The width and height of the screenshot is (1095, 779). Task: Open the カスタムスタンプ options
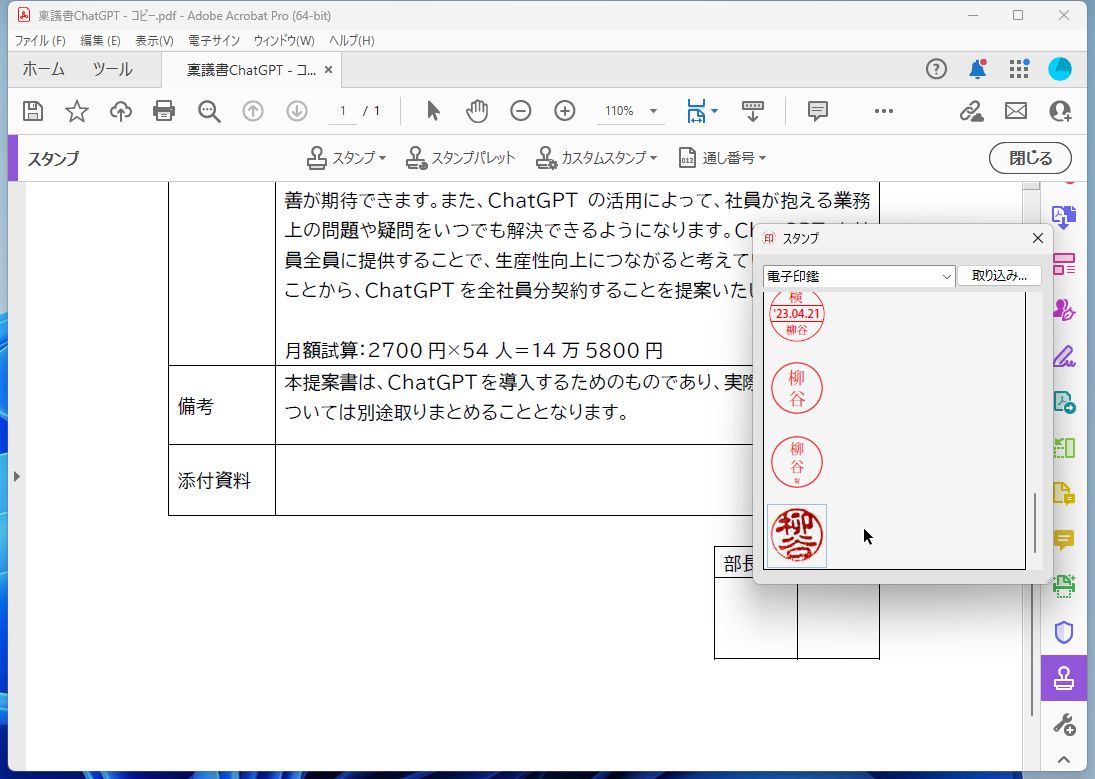click(596, 157)
